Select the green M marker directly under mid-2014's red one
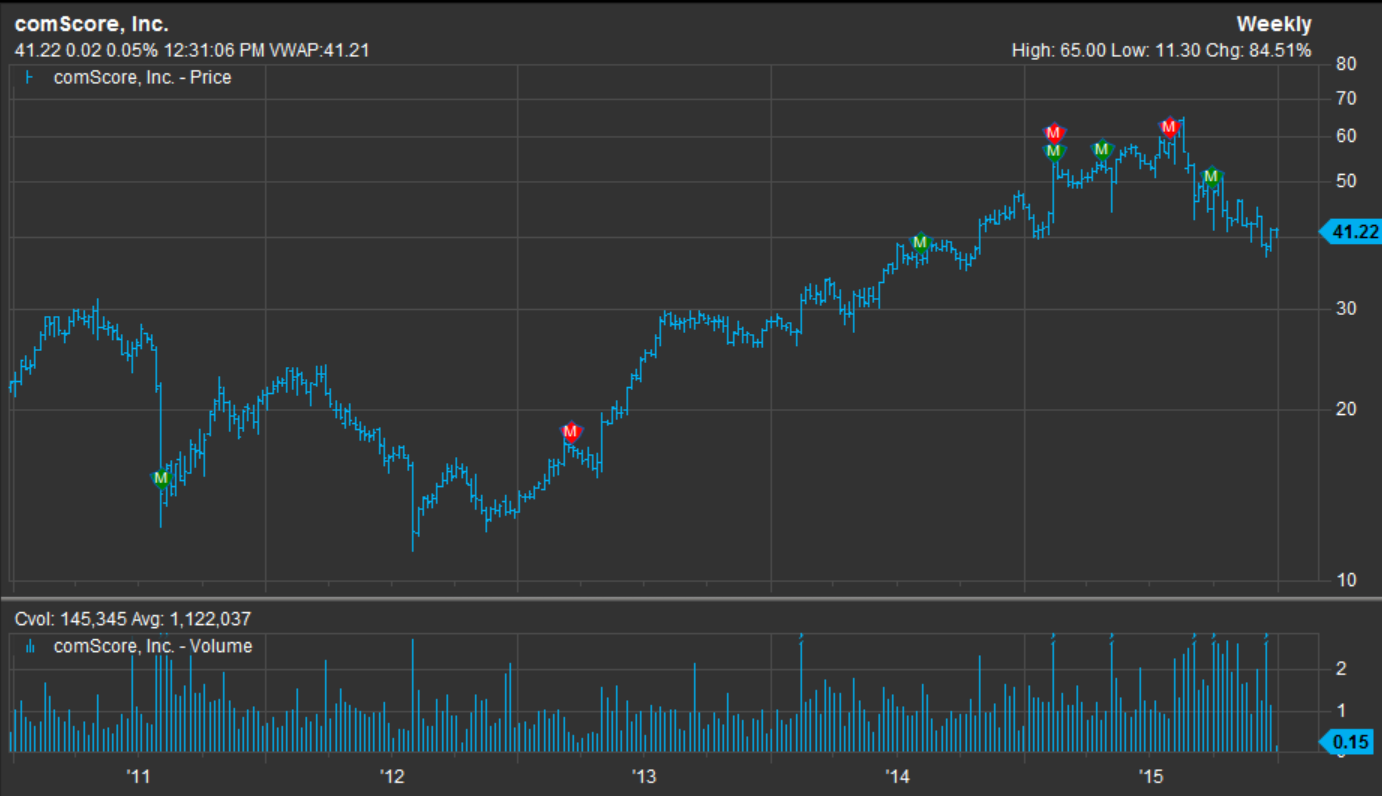 pos(1054,151)
